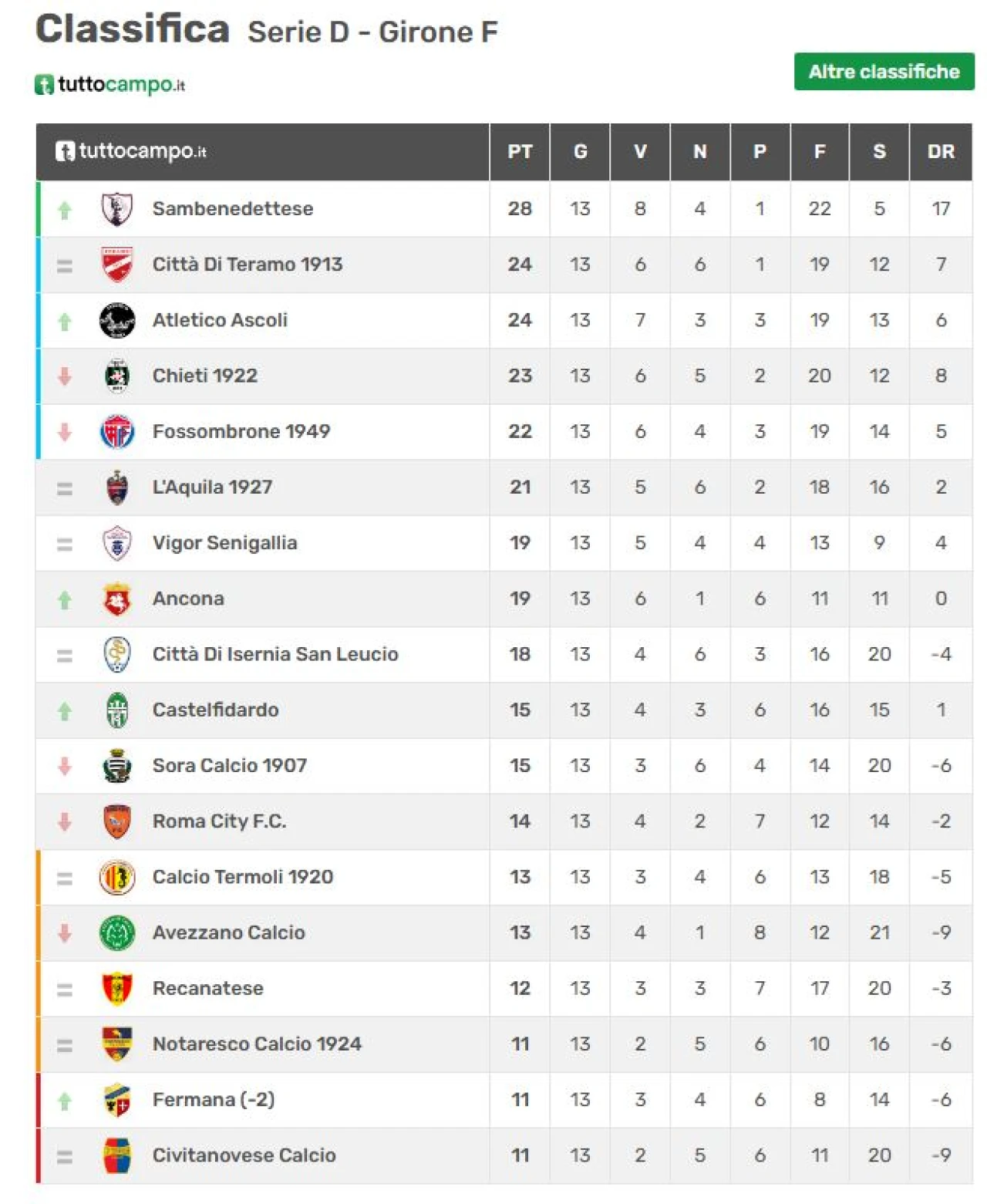
Task: Click the Castelfidardo green crest
Action: click(x=117, y=710)
